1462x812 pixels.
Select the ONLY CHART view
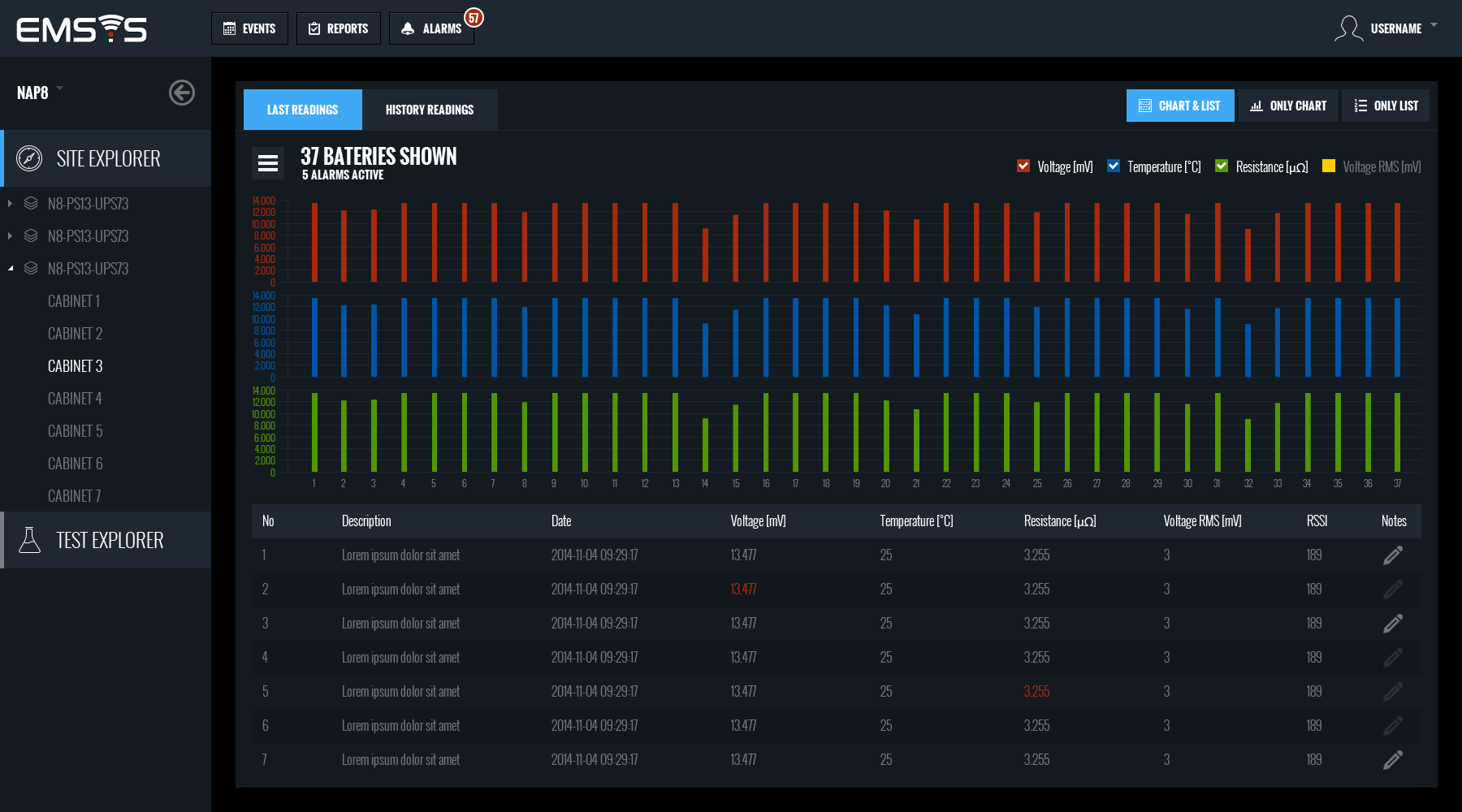pos(1288,106)
